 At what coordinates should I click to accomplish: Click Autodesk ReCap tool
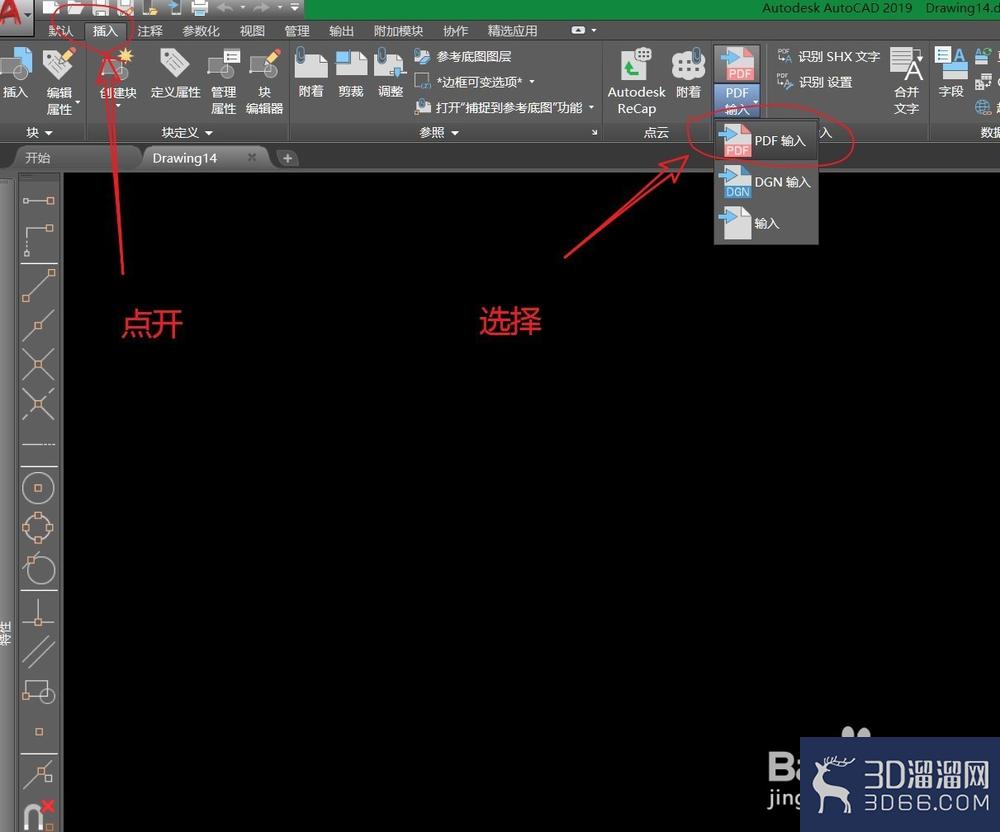coord(636,82)
